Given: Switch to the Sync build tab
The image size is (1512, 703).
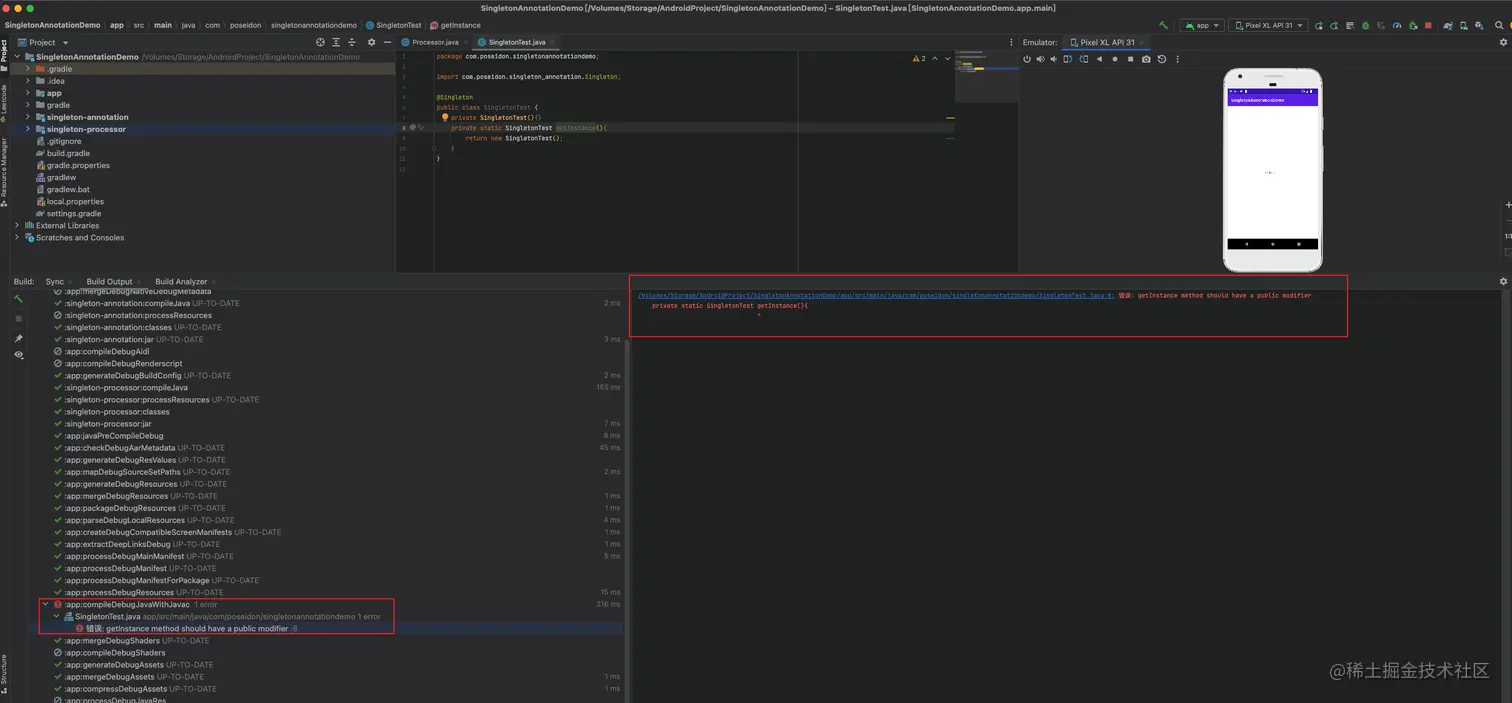Looking at the screenshot, I should 54,282.
